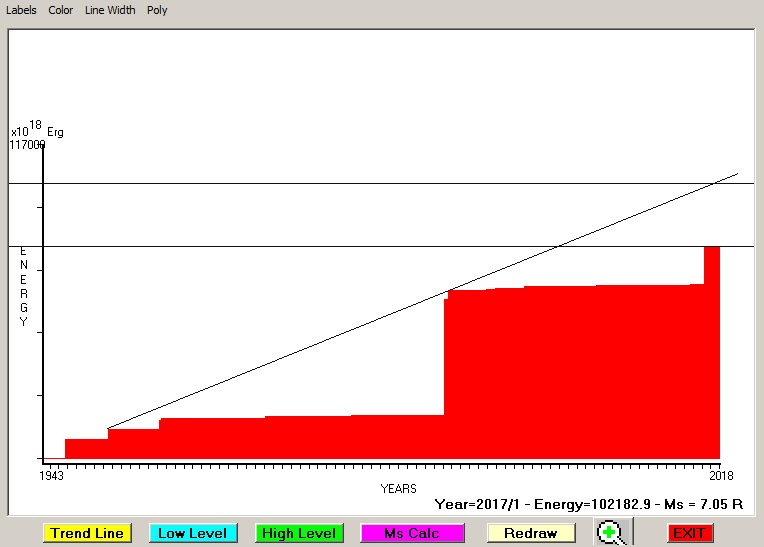The width and height of the screenshot is (764, 547).
Task: Open the Poly menu
Action: click(x=157, y=10)
